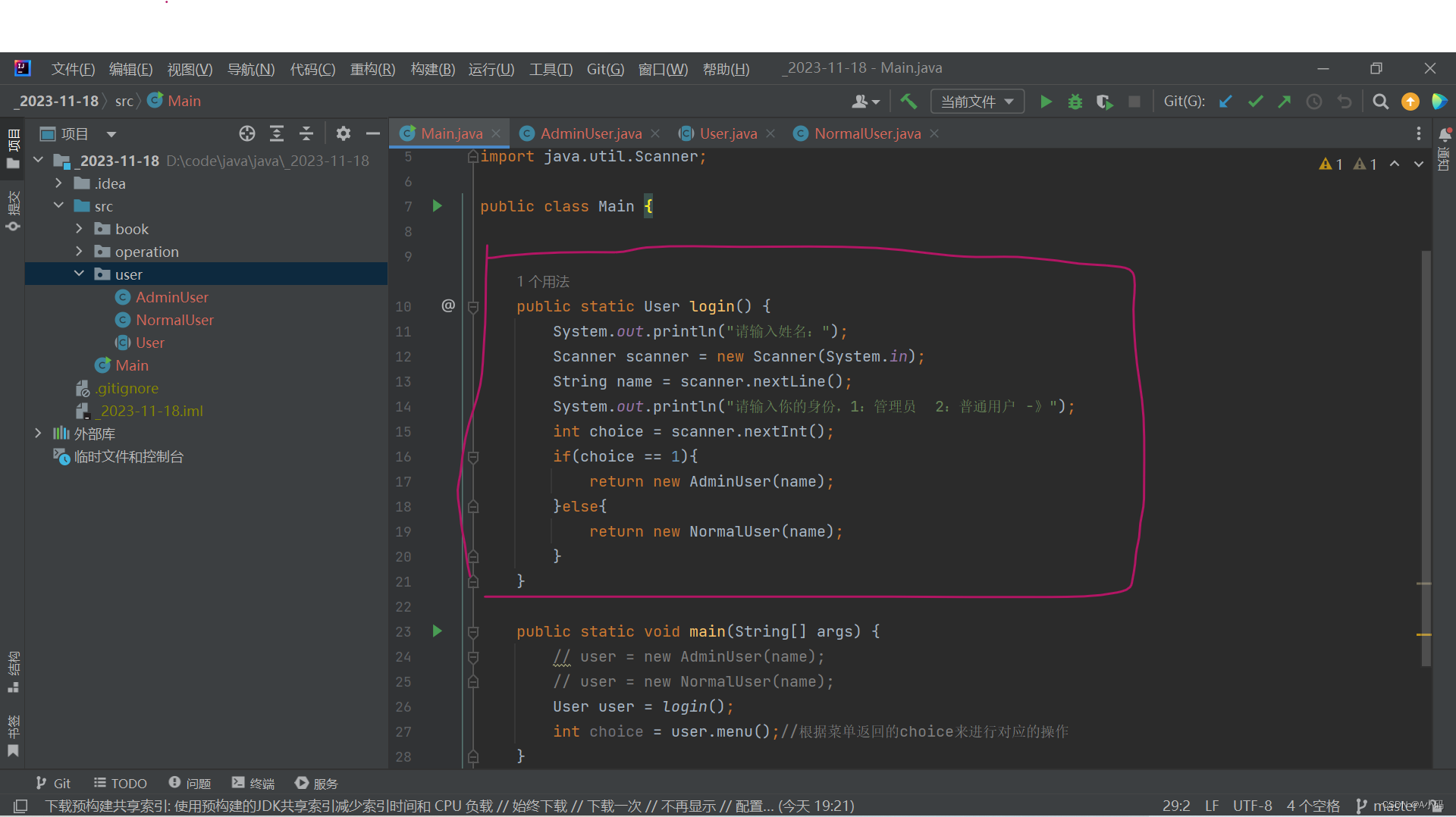This screenshot has height=817, width=1456.
Task: Click the LF line separator status item
Action: click(x=1212, y=806)
